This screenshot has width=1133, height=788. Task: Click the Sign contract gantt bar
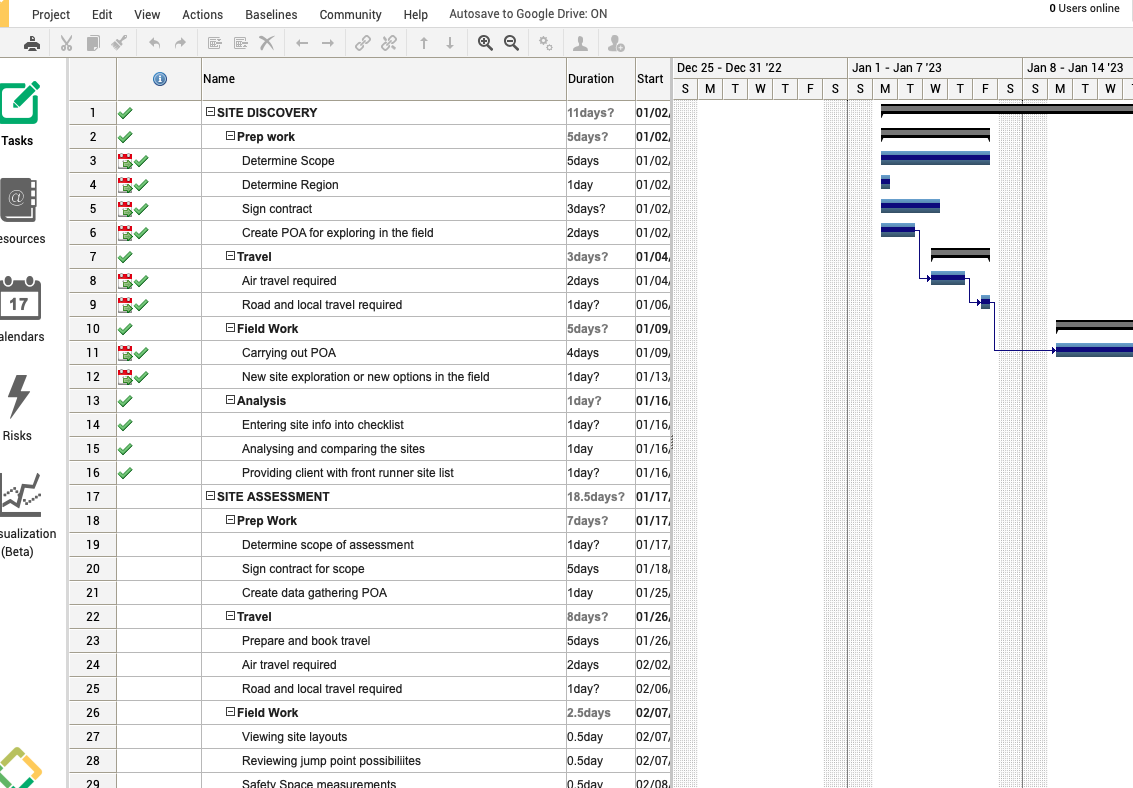[x=910, y=207]
